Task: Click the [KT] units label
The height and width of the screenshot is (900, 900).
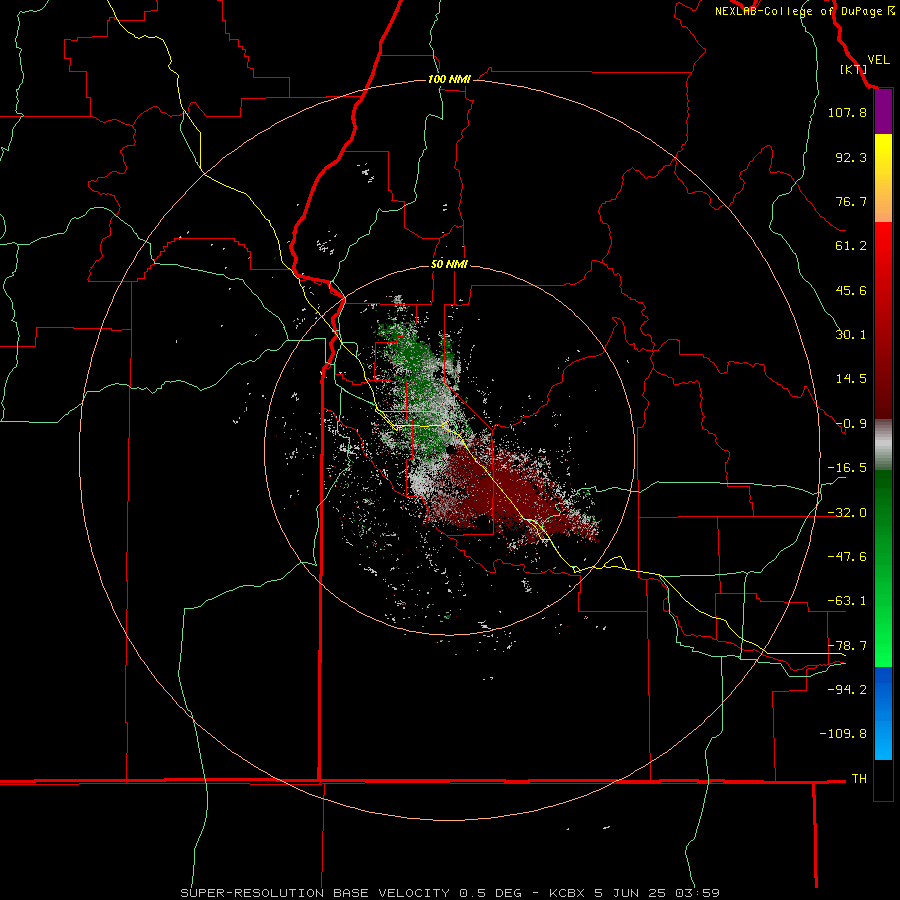Action: pyautogui.click(x=852, y=69)
